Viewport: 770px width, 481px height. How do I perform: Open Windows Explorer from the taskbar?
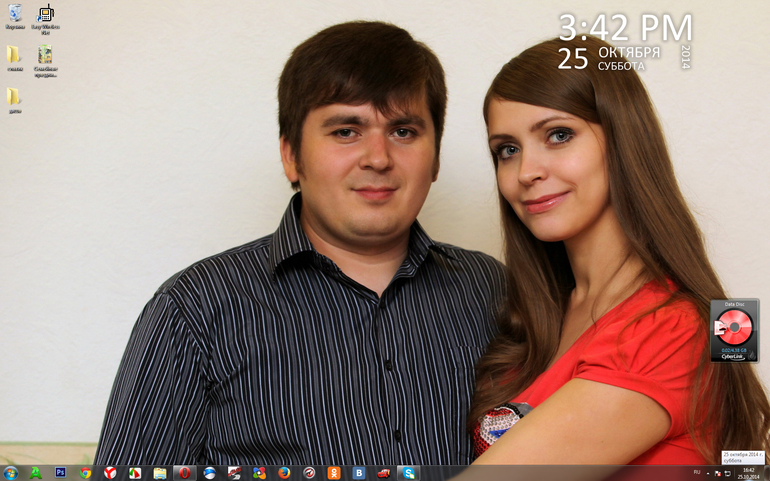click(160, 473)
